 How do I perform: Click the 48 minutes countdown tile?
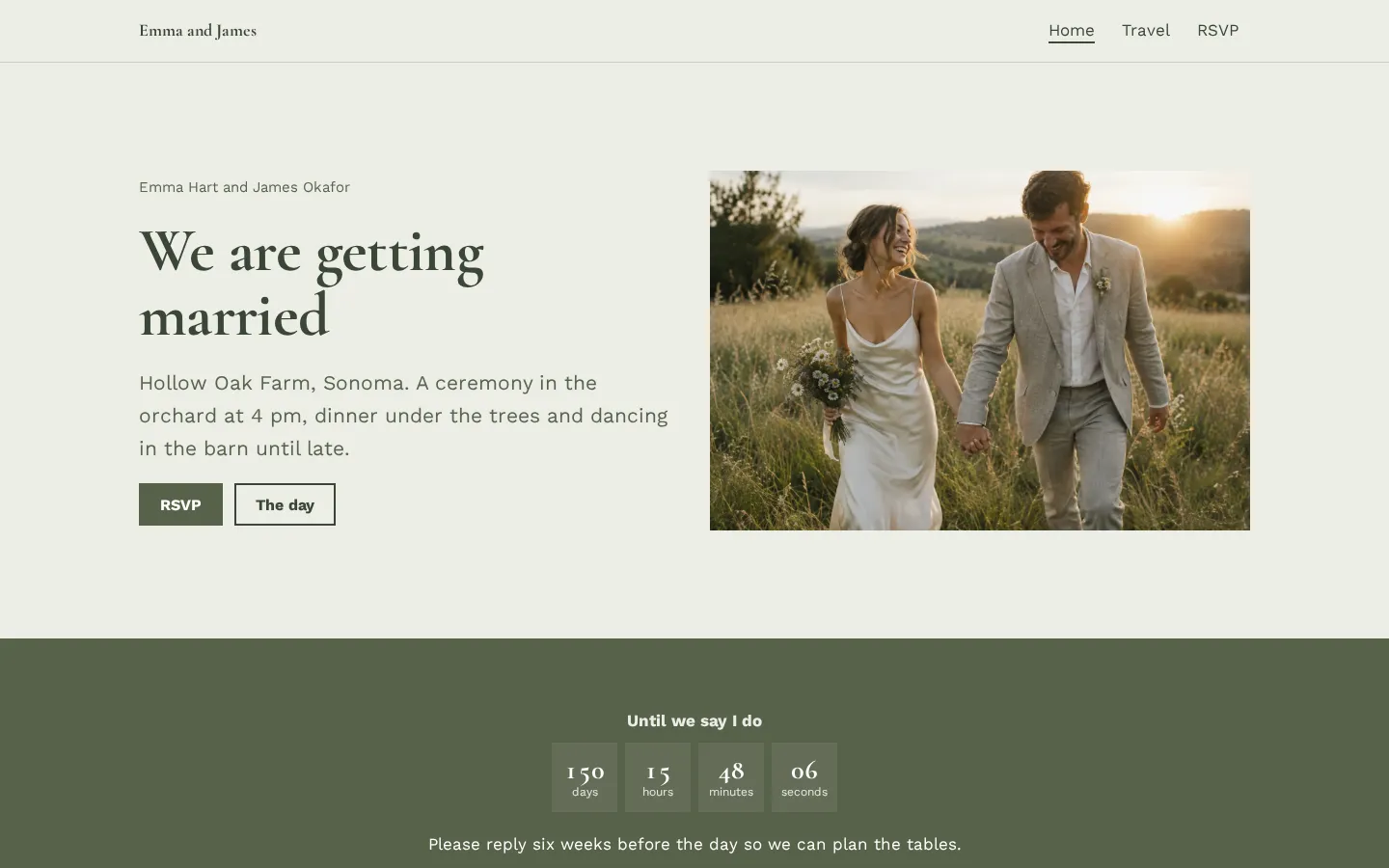click(x=731, y=777)
